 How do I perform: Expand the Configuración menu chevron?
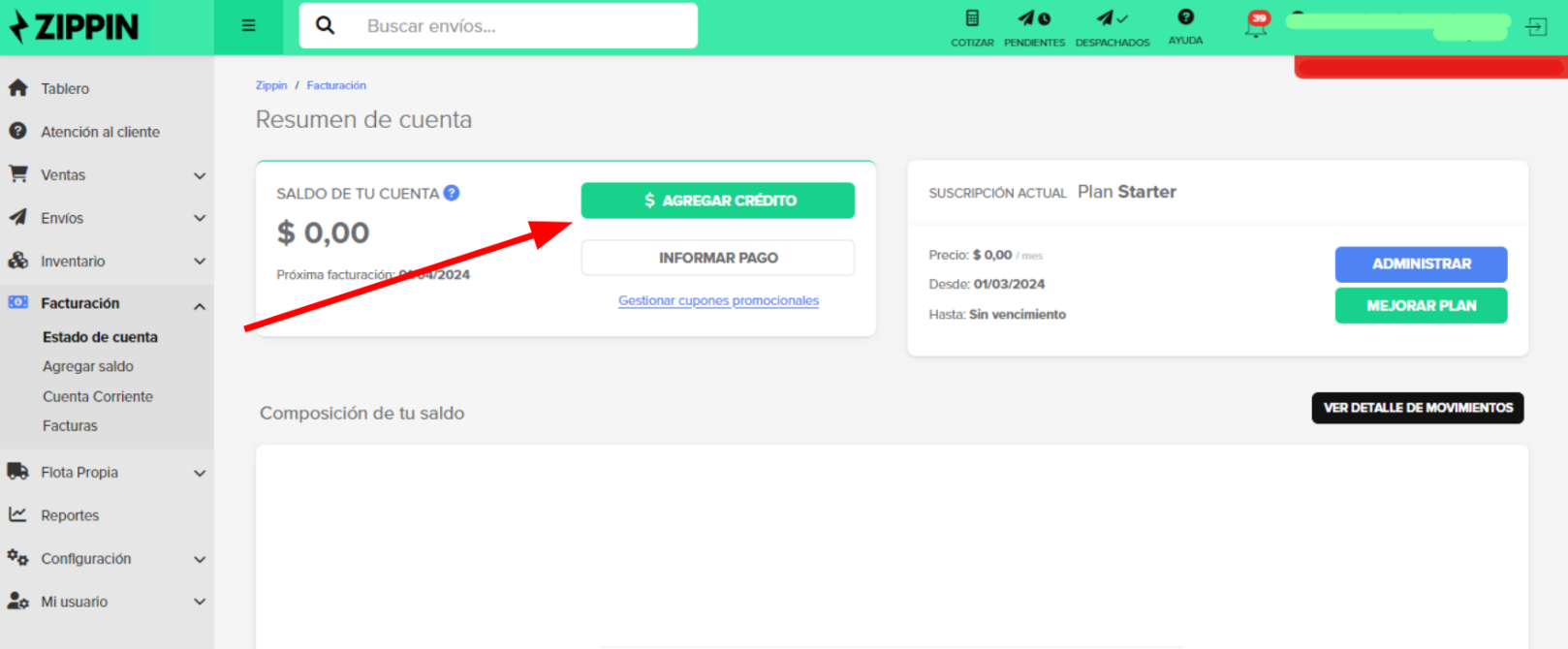pyautogui.click(x=200, y=559)
